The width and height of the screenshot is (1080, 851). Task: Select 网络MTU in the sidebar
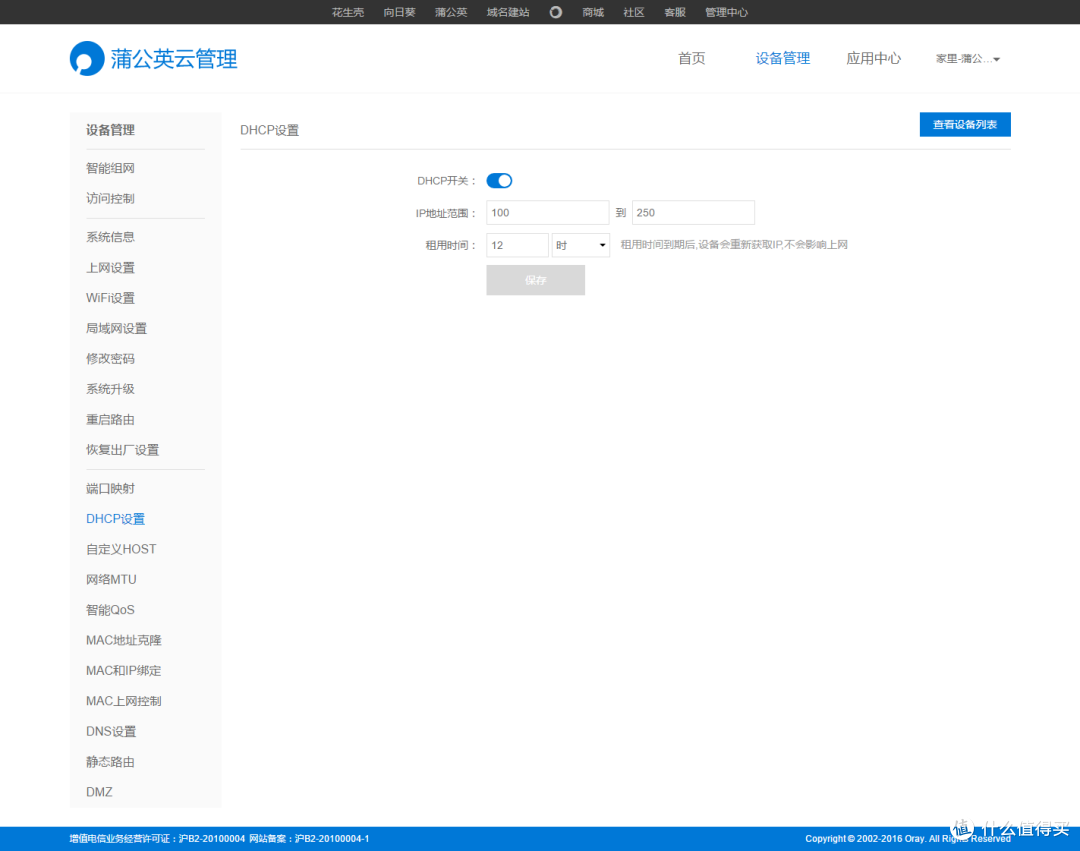[111, 580]
